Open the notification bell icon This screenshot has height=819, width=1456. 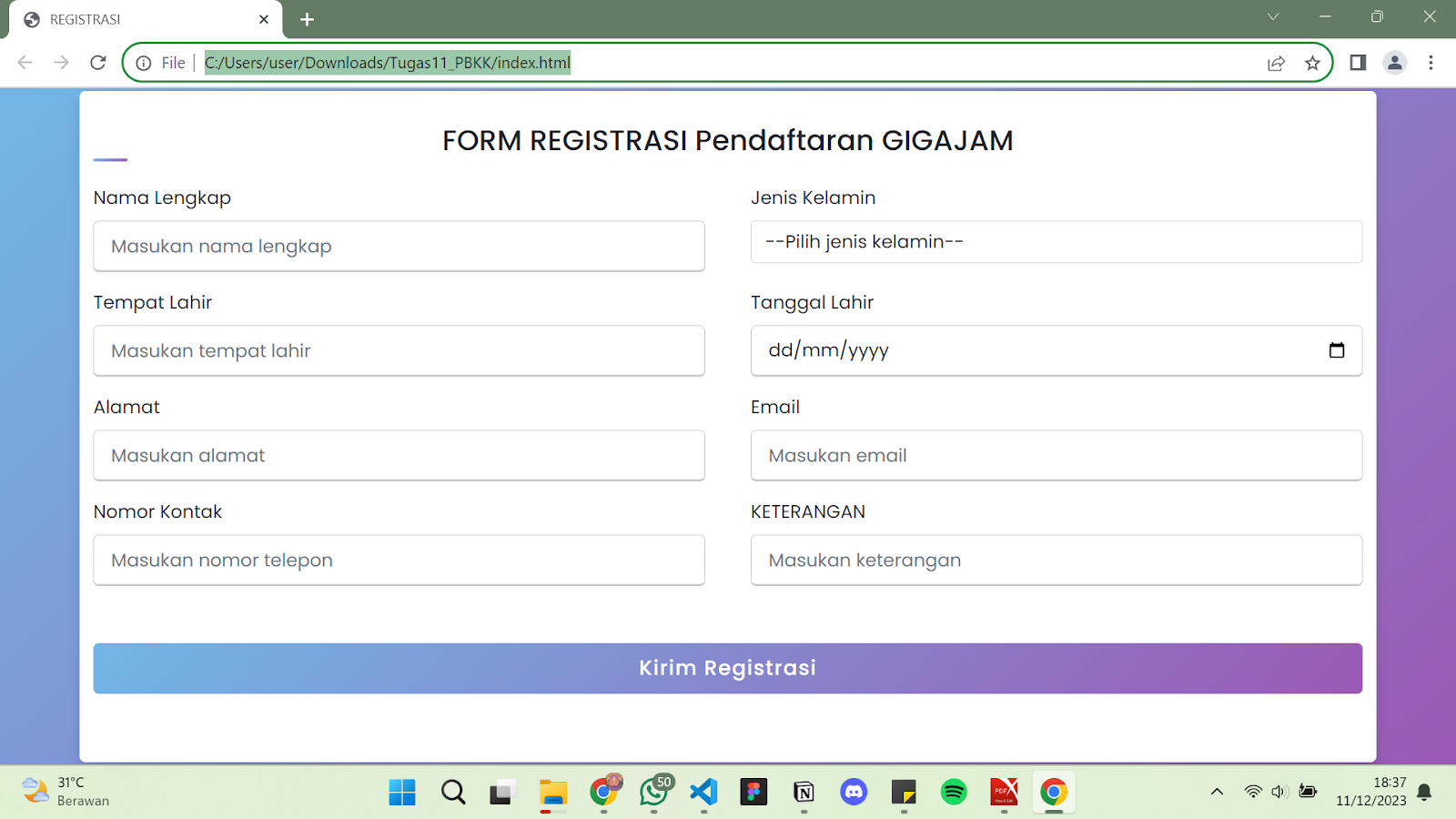(x=1425, y=792)
